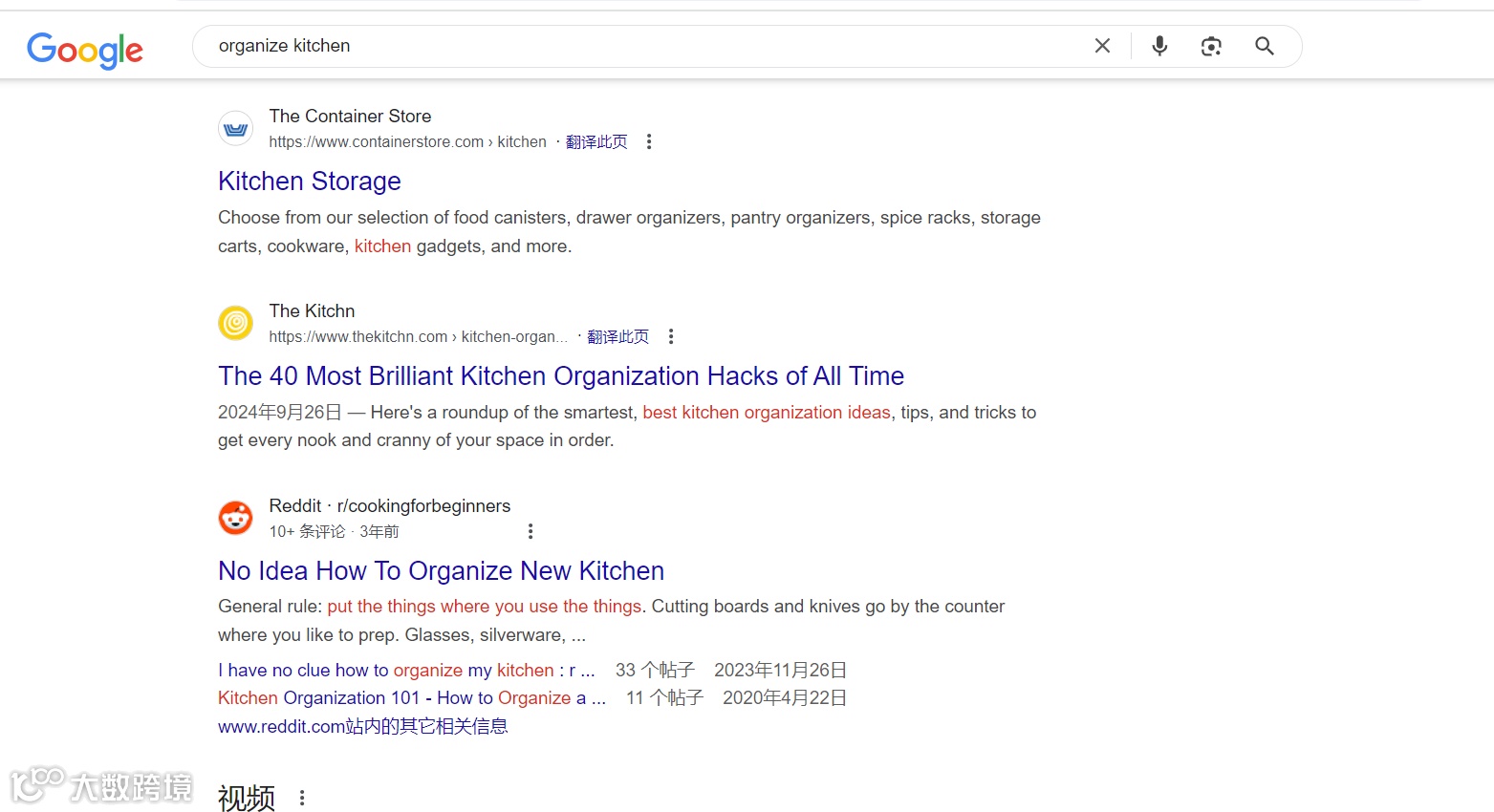Open more results from www.reddit.com

pyautogui.click(x=363, y=727)
